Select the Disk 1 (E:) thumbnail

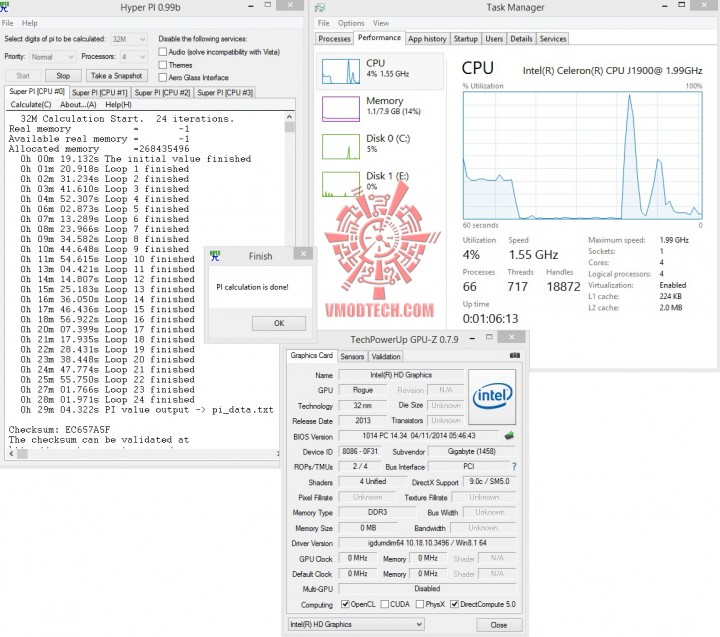[x=341, y=184]
